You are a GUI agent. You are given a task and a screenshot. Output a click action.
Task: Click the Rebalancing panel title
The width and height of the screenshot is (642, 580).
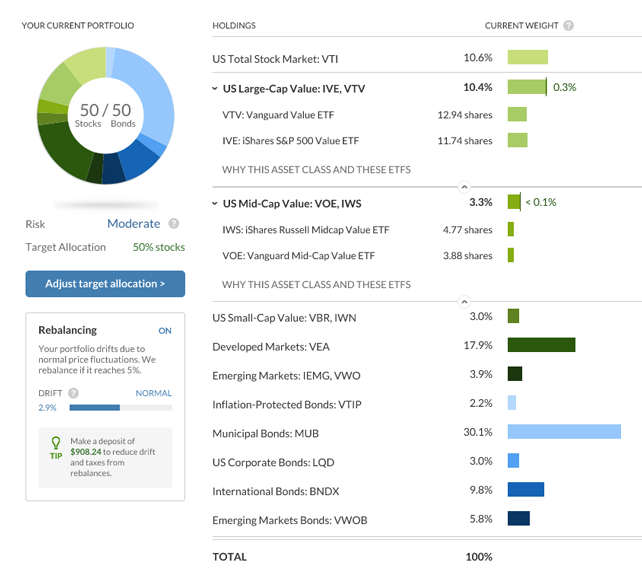[68, 330]
